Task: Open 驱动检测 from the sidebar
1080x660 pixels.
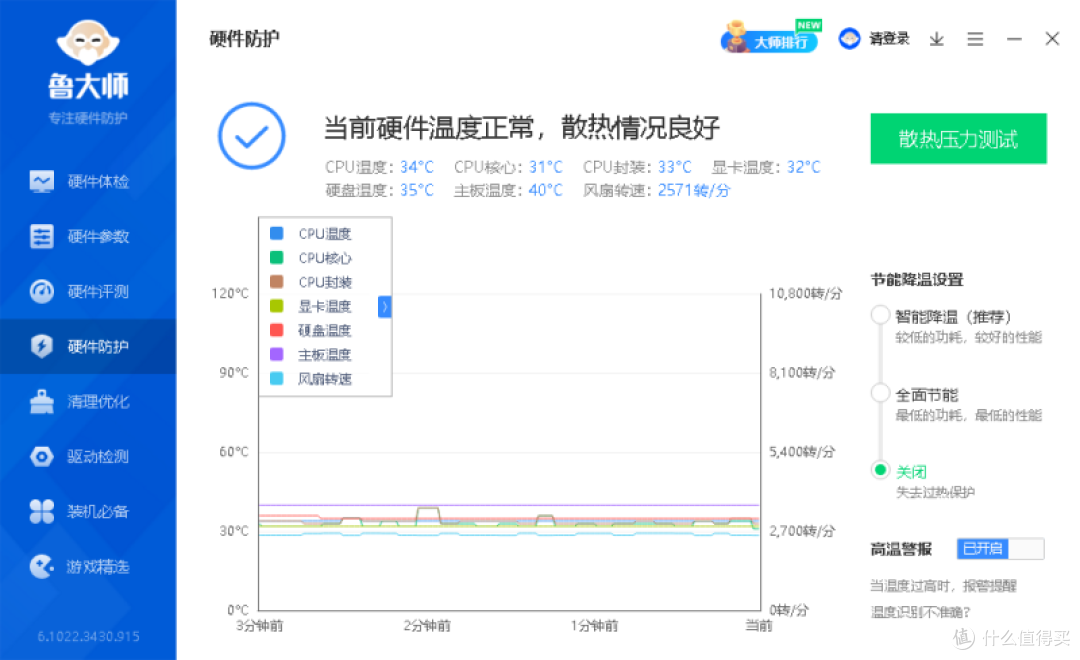Action: [x=88, y=457]
